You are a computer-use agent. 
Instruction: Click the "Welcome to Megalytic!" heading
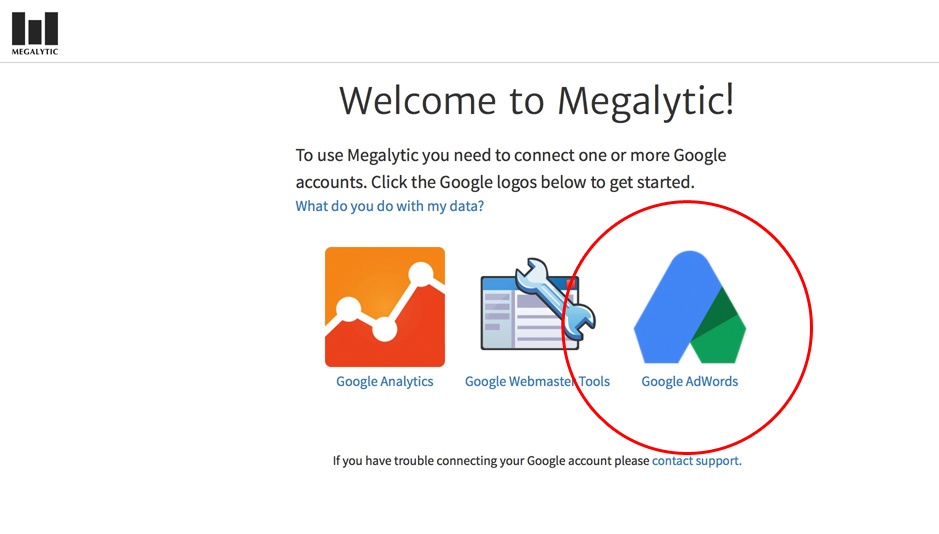536,100
